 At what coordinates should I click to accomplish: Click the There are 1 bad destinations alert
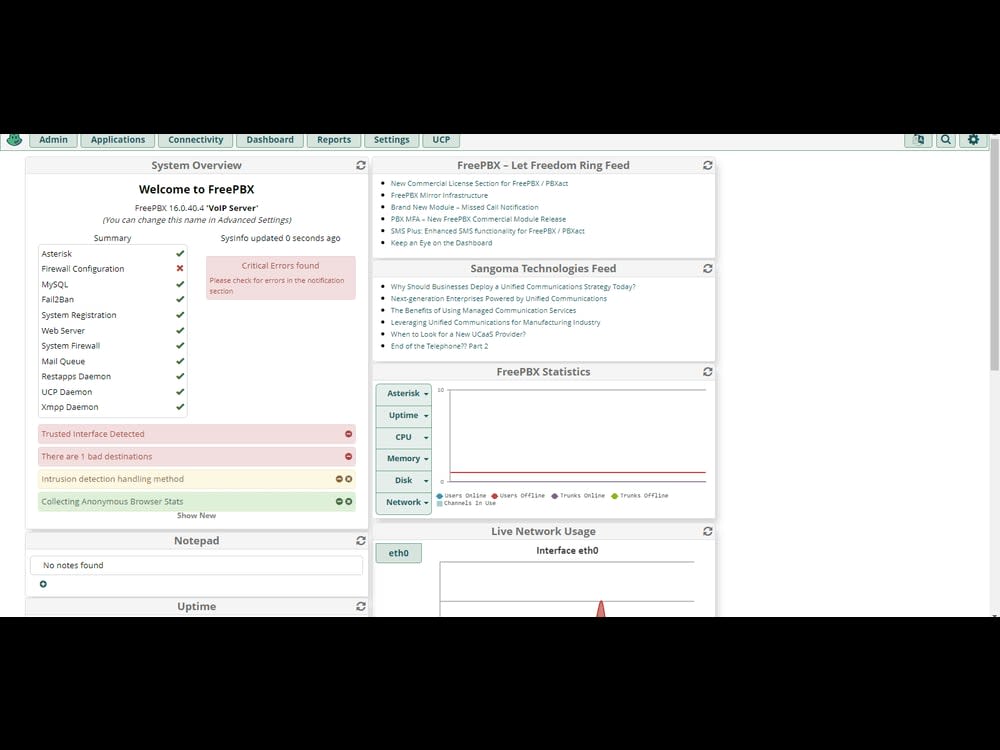(x=196, y=457)
